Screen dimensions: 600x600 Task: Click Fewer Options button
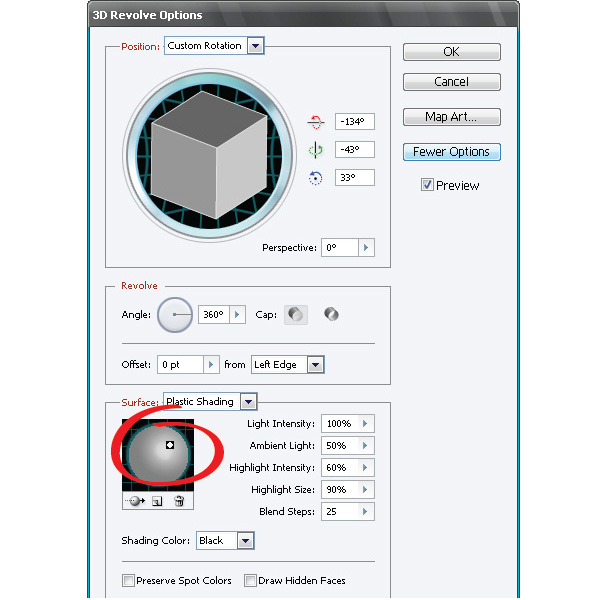click(452, 152)
